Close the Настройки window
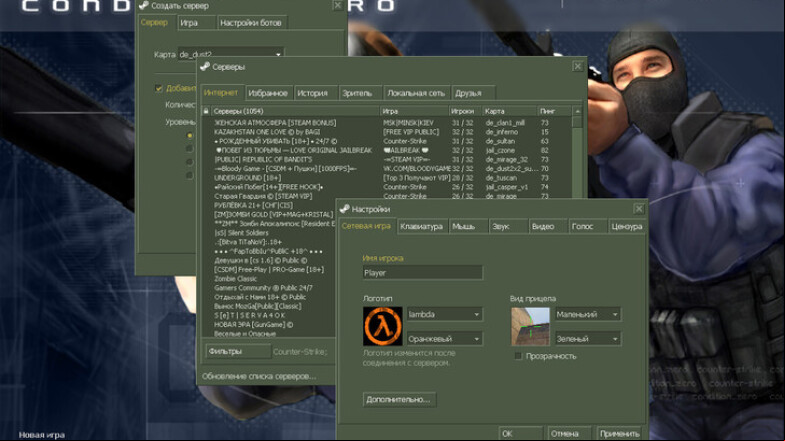 tap(639, 209)
